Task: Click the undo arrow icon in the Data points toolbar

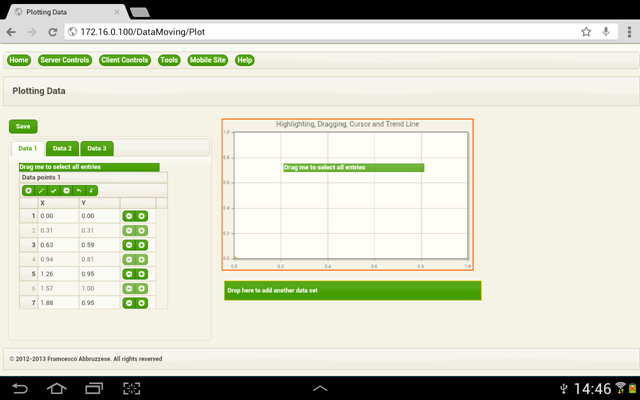Action: coord(79,191)
